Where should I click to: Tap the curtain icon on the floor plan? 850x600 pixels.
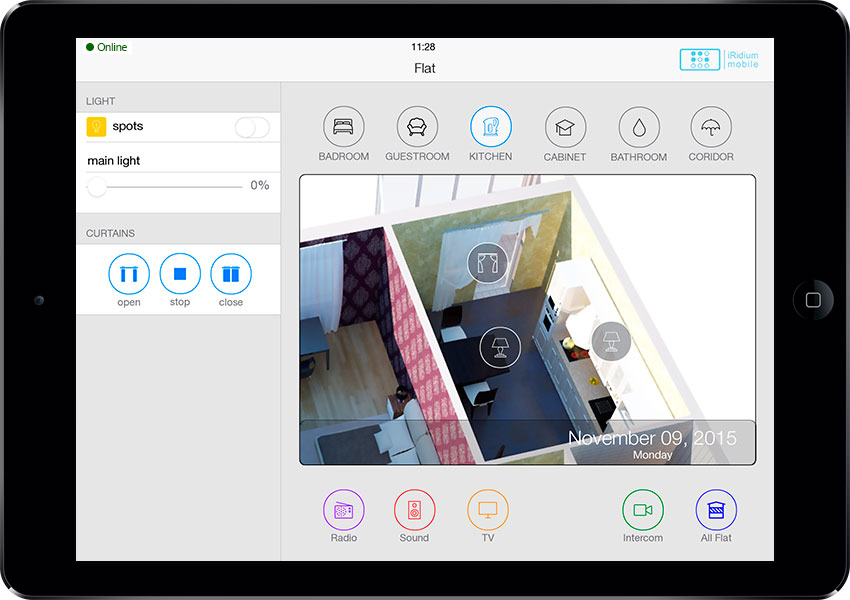(487, 263)
